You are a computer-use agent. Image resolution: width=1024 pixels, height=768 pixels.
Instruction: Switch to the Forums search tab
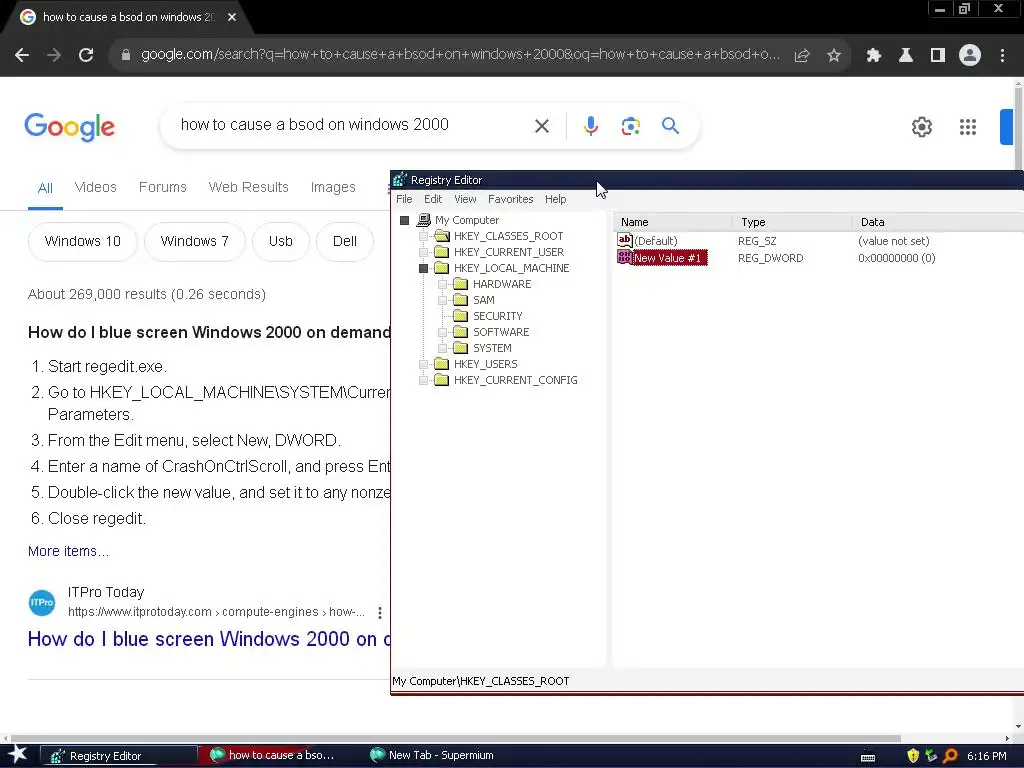163,187
